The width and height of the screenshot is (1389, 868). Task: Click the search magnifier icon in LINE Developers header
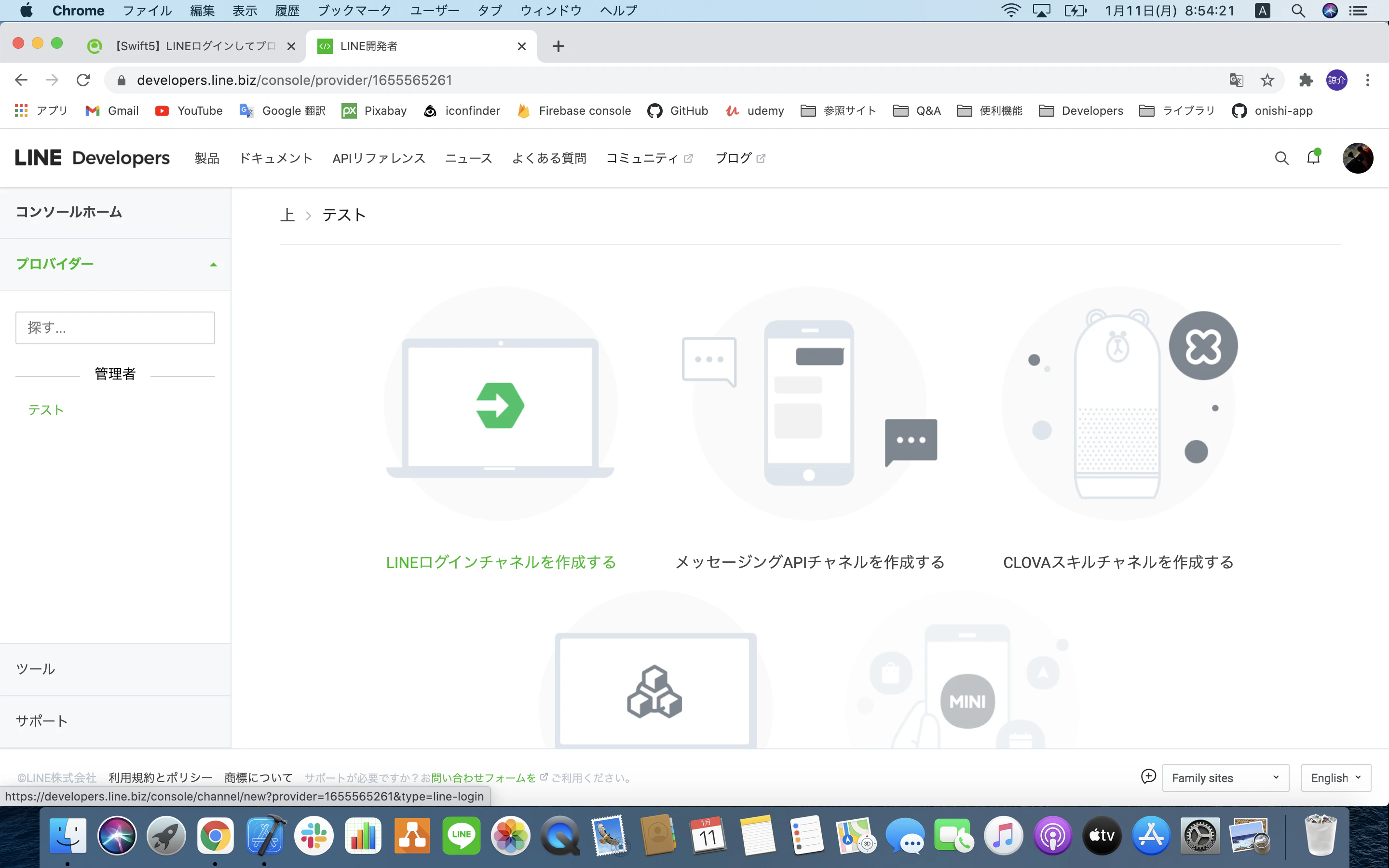pyautogui.click(x=1281, y=158)
